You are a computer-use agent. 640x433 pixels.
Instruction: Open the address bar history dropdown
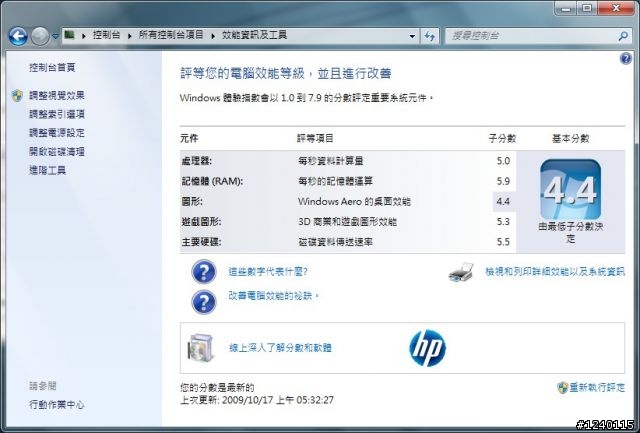412,36
